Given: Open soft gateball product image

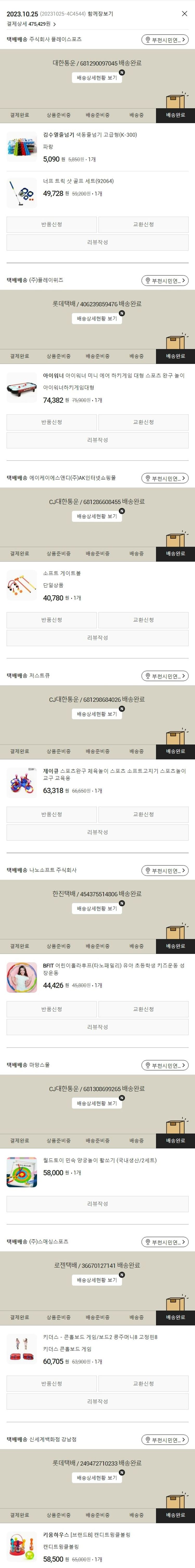Looking at the screenshot, I should pyautogui.click(x=22, y=585).
